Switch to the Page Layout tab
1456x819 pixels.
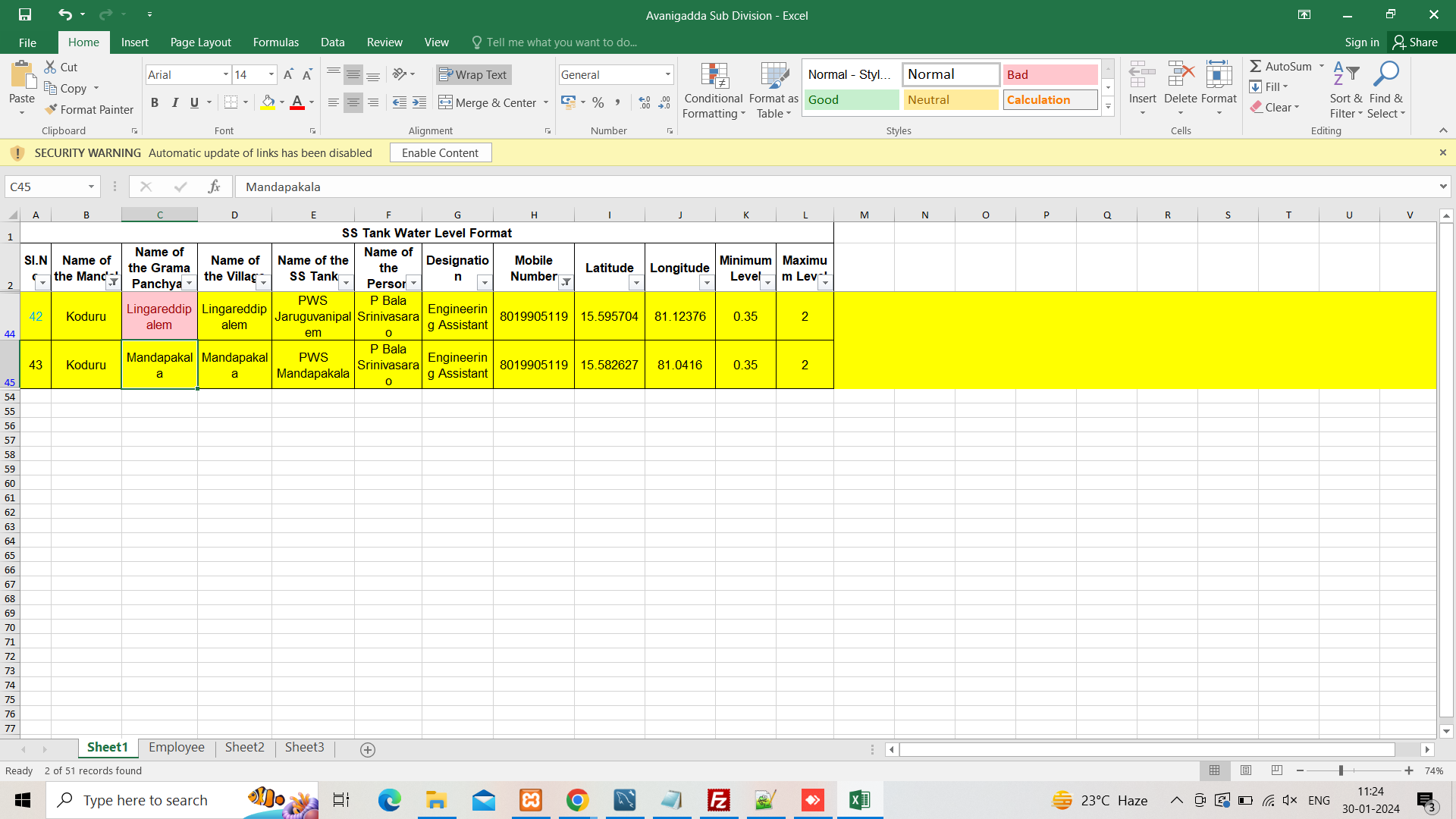pyautogui.click(x=201, y=42)
